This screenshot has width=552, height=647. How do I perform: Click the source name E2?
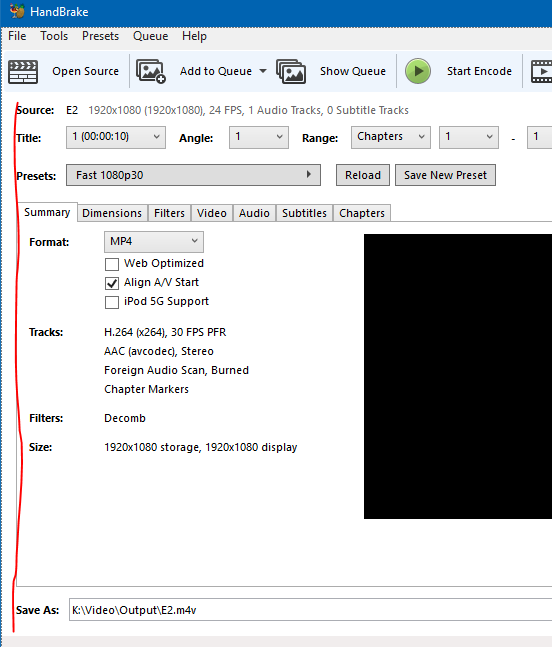point(72,110)
